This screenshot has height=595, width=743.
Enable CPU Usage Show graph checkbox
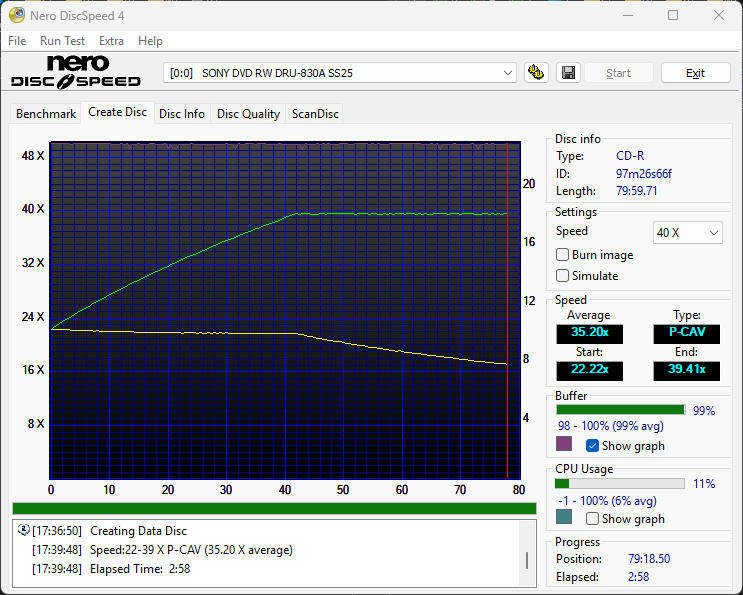pyautogui.click(x=593, y=519)
